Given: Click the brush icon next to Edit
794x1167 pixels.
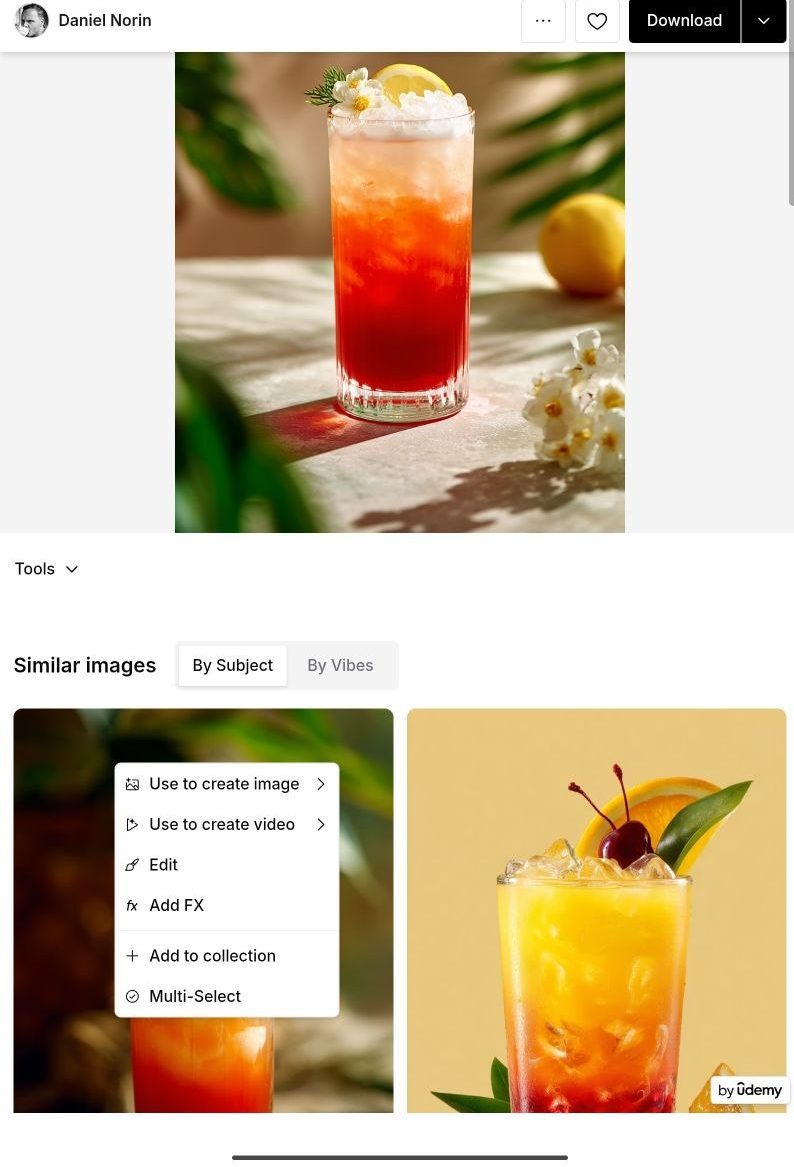Looking at the screenshot, I should point(132,865).
